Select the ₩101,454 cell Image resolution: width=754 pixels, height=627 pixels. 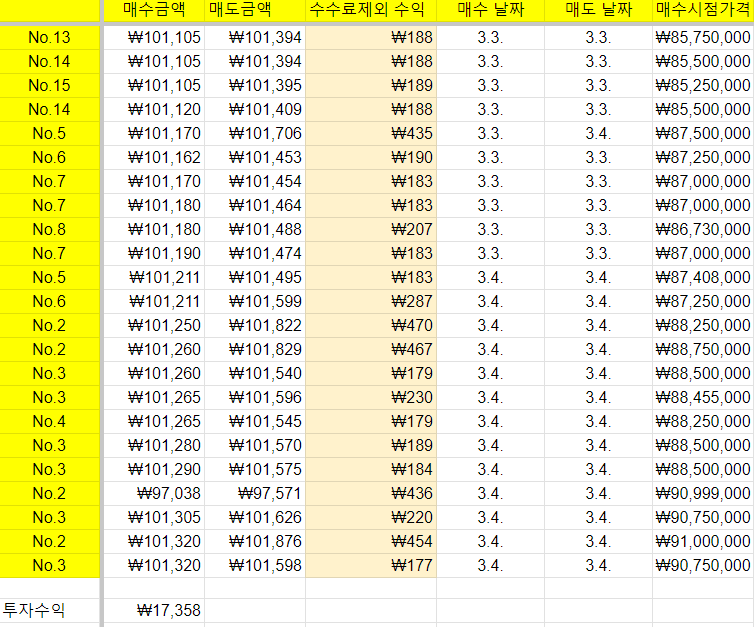pyautogui.click(x=255, y=181)
